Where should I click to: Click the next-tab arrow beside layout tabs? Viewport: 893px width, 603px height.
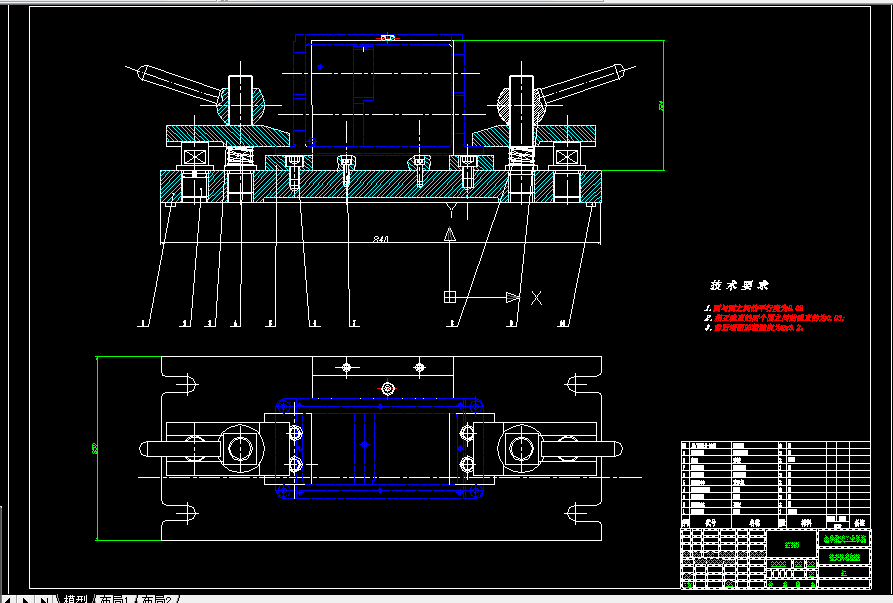26,600
